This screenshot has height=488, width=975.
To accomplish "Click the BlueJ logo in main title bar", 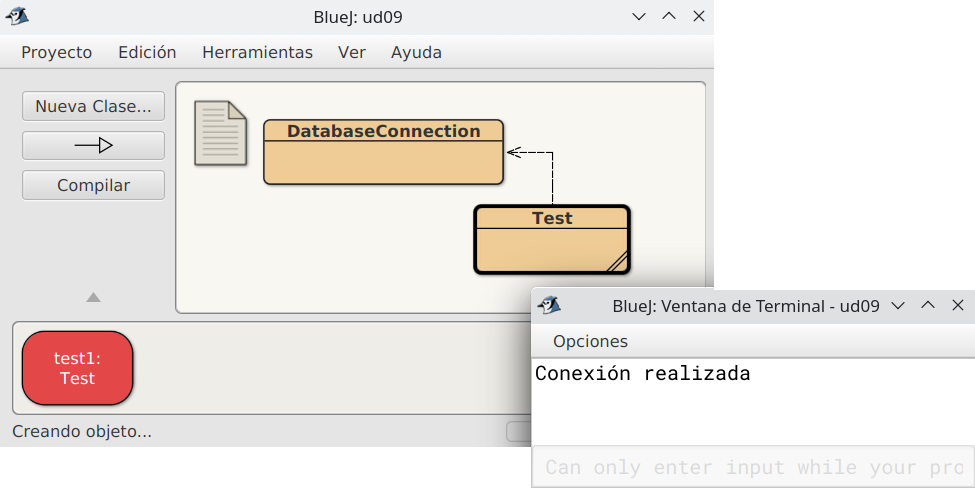I will pyautogui.click(x=17, y=16).
